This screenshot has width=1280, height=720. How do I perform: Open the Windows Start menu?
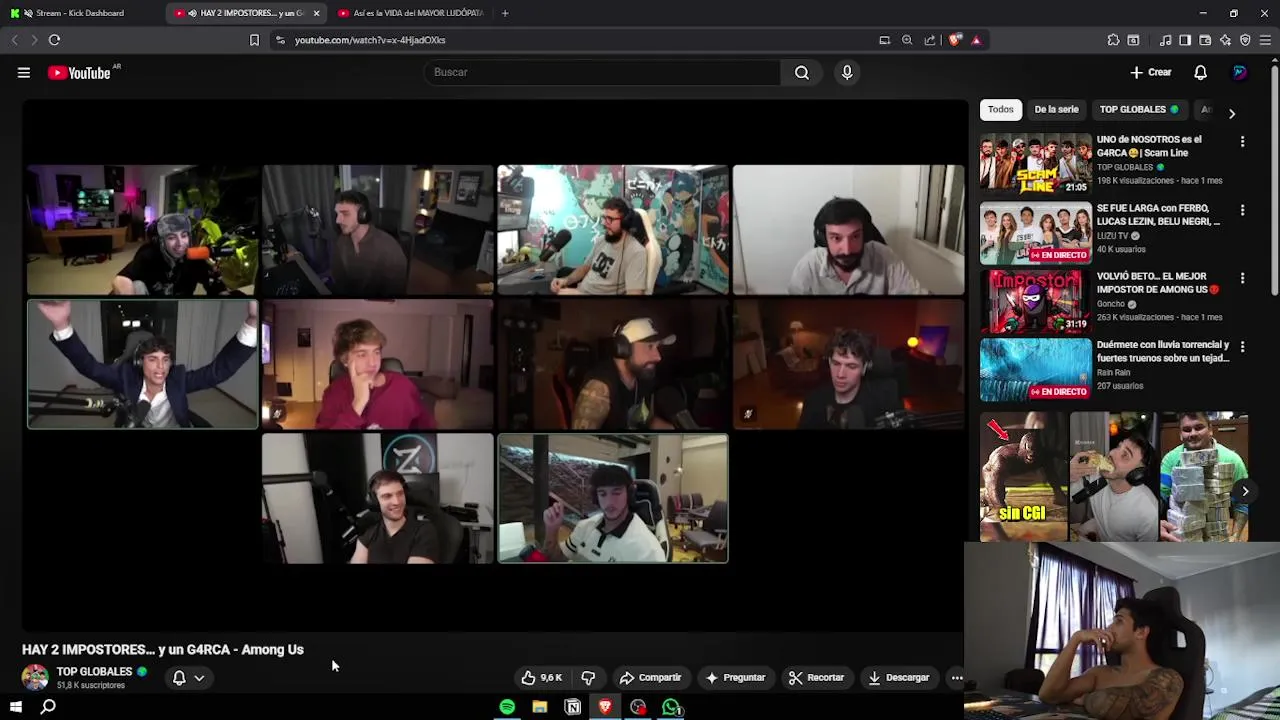click(x=15, y=707)
